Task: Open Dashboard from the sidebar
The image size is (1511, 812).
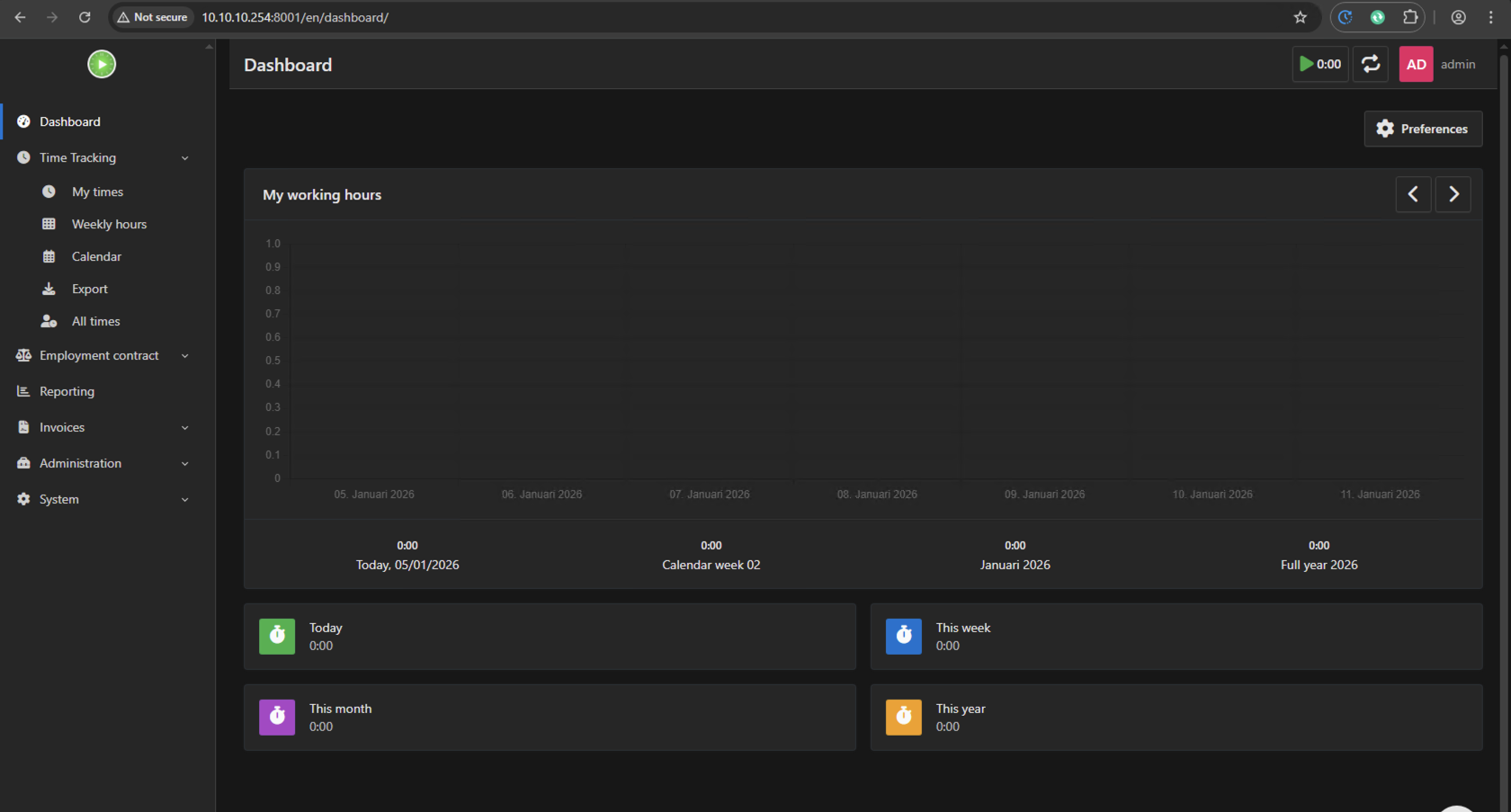Action: [69, 121]
